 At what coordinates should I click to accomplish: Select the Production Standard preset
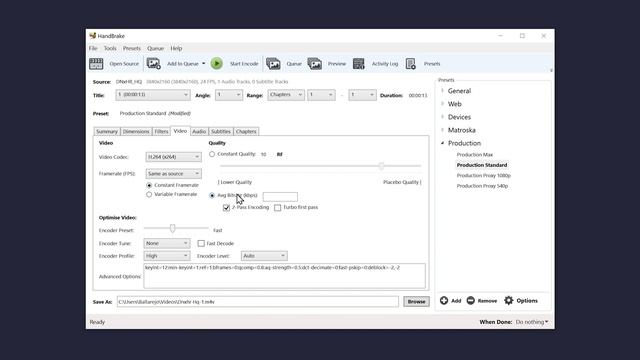point(482,165)
